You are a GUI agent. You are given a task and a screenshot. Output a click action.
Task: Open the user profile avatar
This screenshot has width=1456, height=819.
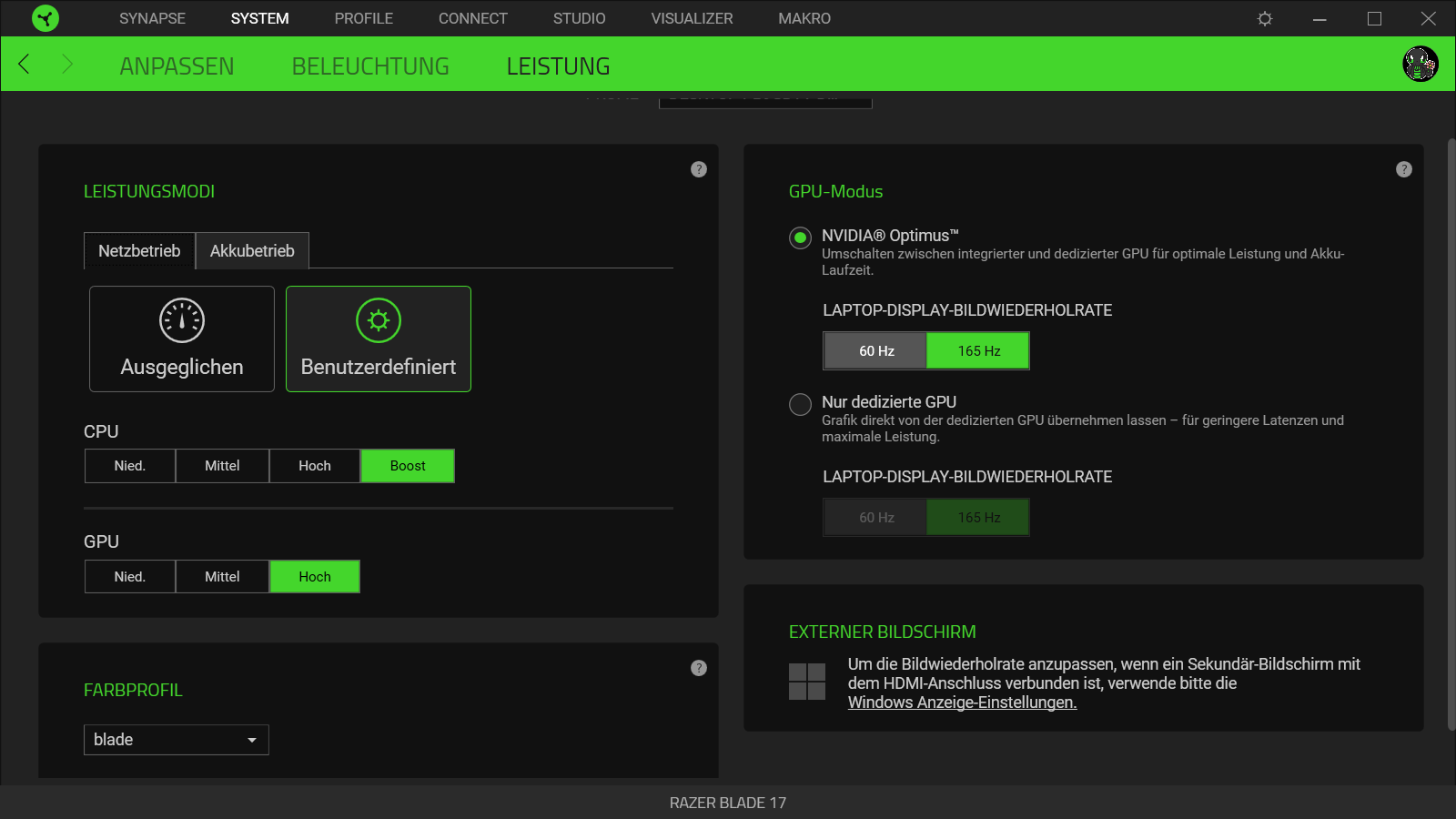[1421, 64]
